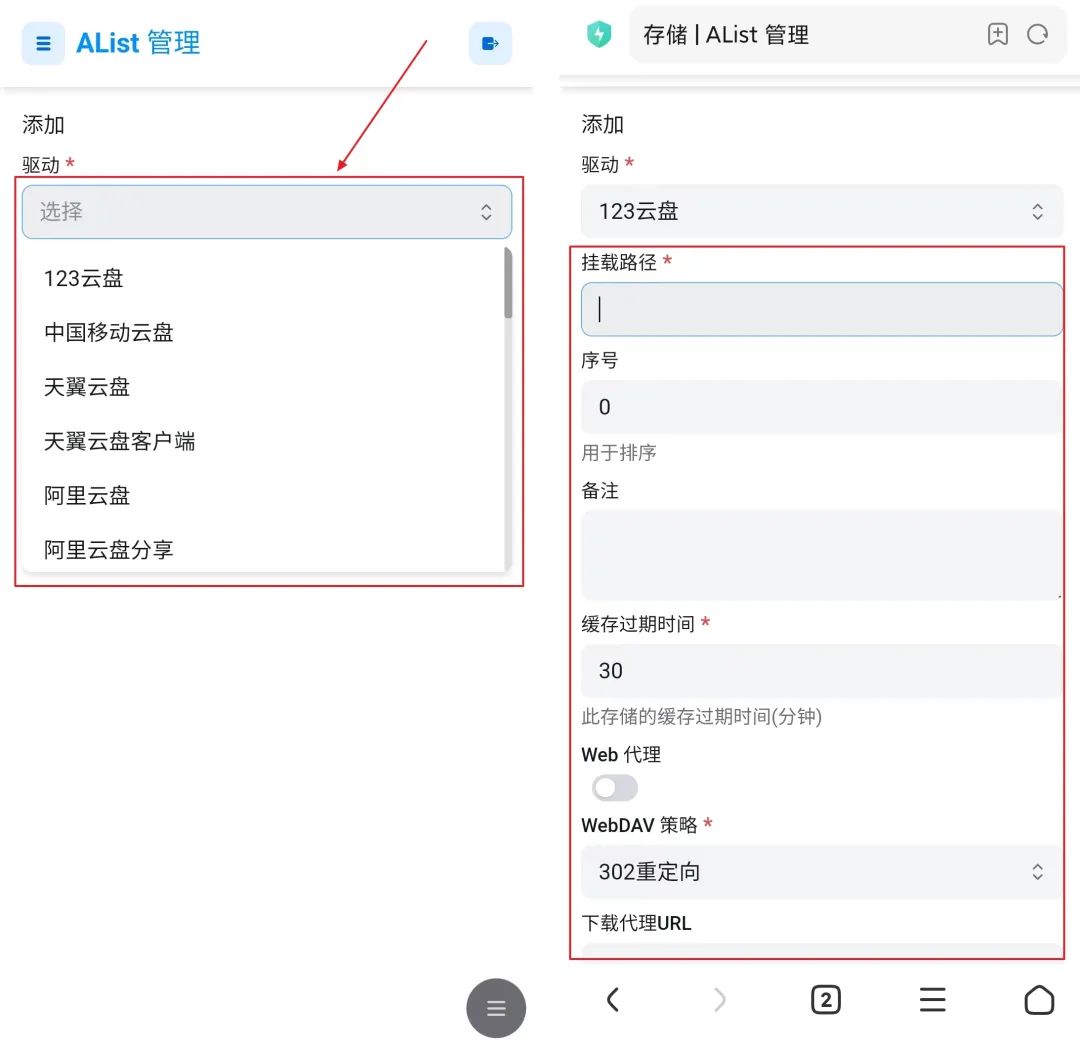The image size is (1080, 1048).
Task: Click the logout icon in AList header
Action: click(490, 44)
